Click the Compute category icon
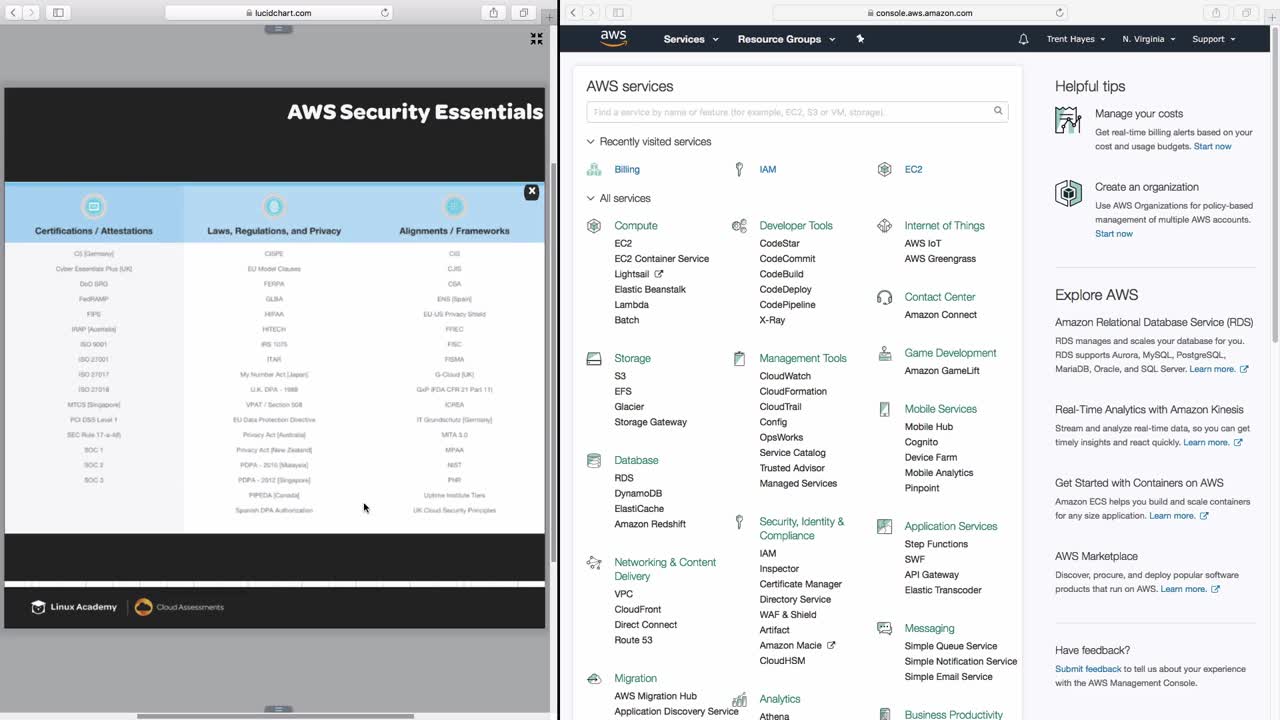The height and width of the screenshot is (720, 1280). 594,226
